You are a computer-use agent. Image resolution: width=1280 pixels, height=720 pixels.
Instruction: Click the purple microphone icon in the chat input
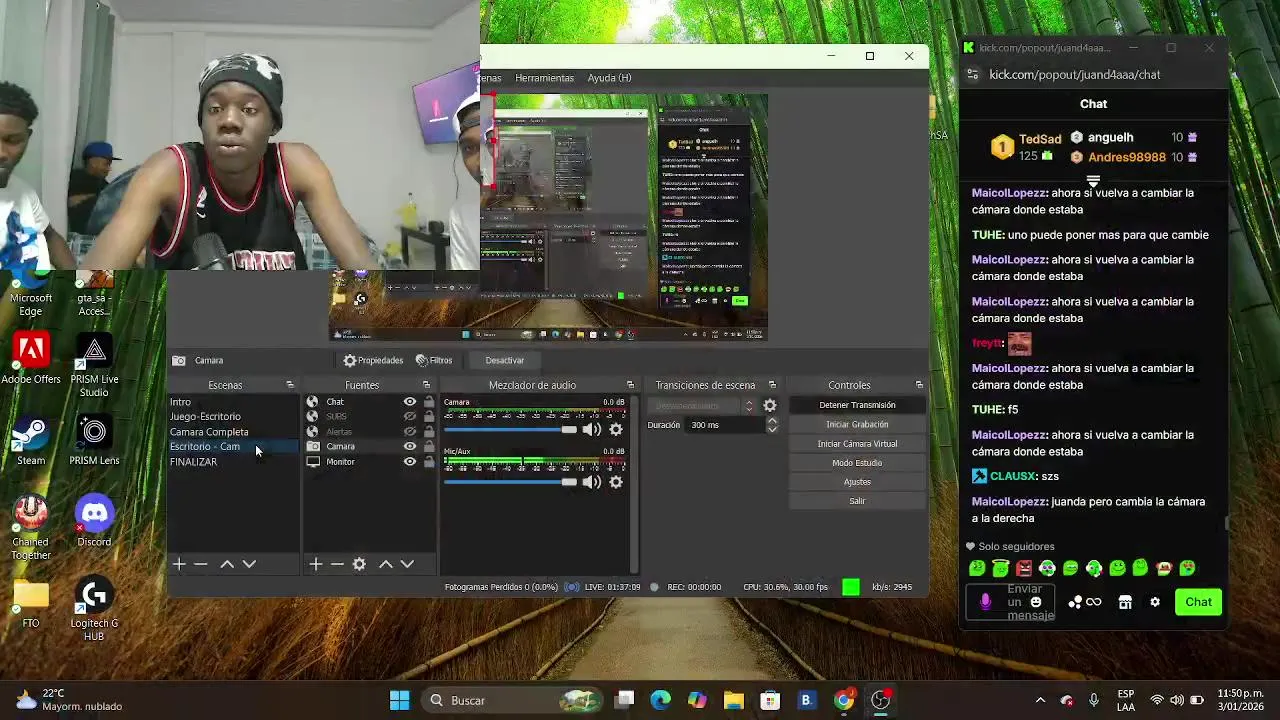[x=986, y=601]
